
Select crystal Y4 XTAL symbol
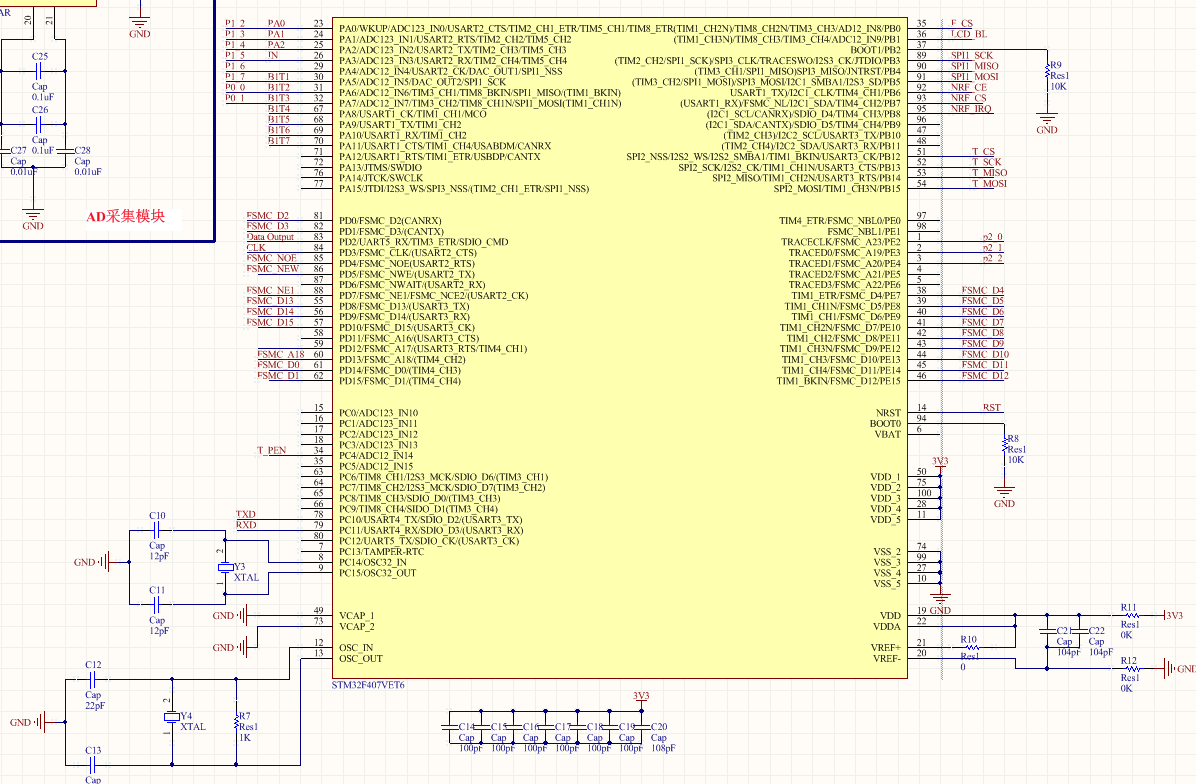172,717
